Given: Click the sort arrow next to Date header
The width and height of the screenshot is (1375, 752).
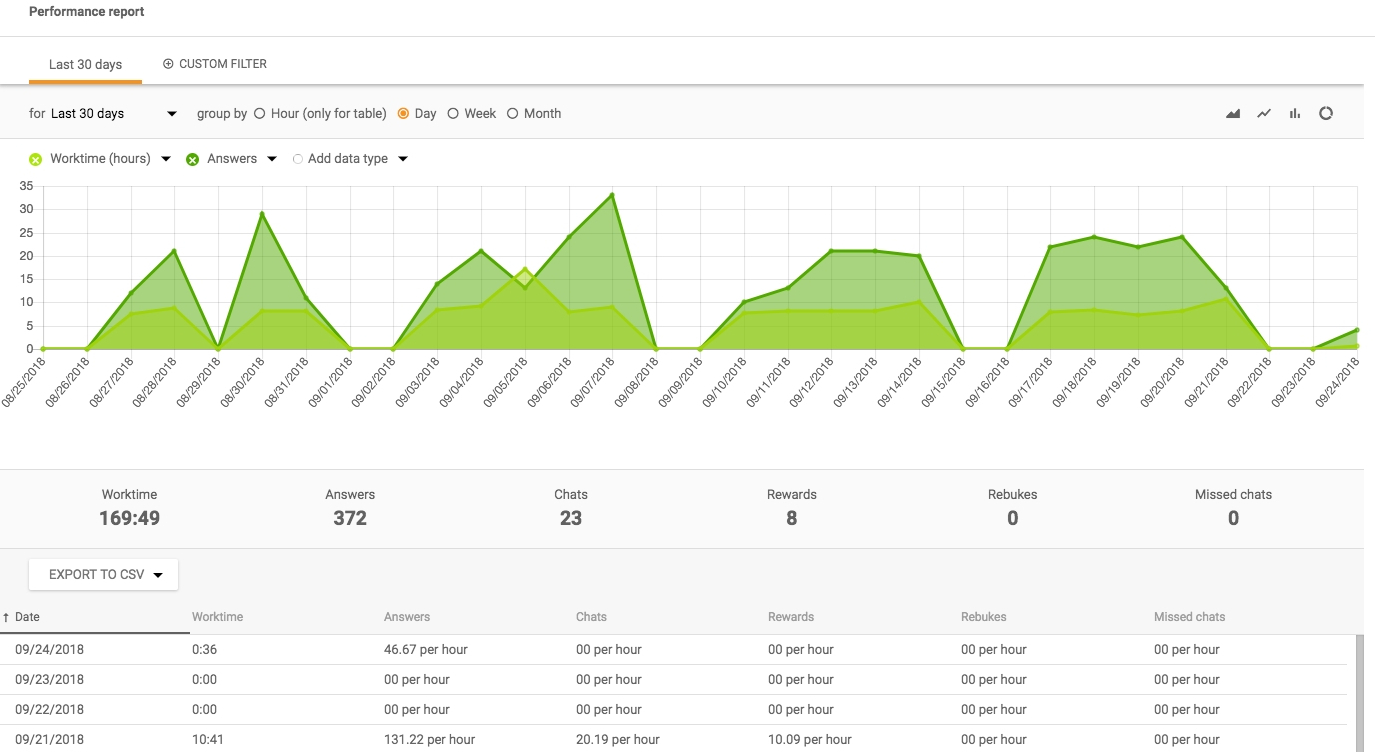Looking at the screenshot, I should click(x=6, y=618).
